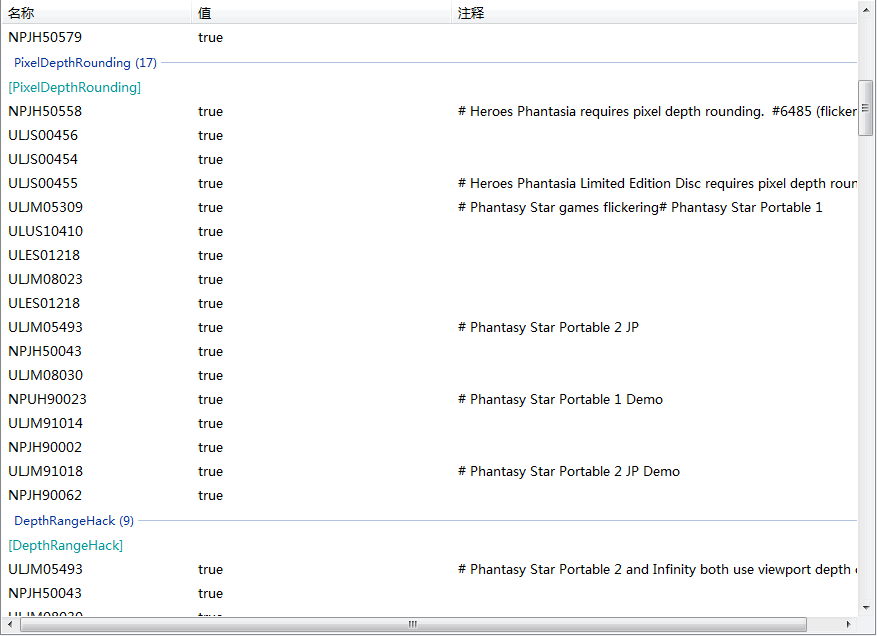Select the ULJM91014 entry
Screen dimensions: 877x636
point(45,423)
